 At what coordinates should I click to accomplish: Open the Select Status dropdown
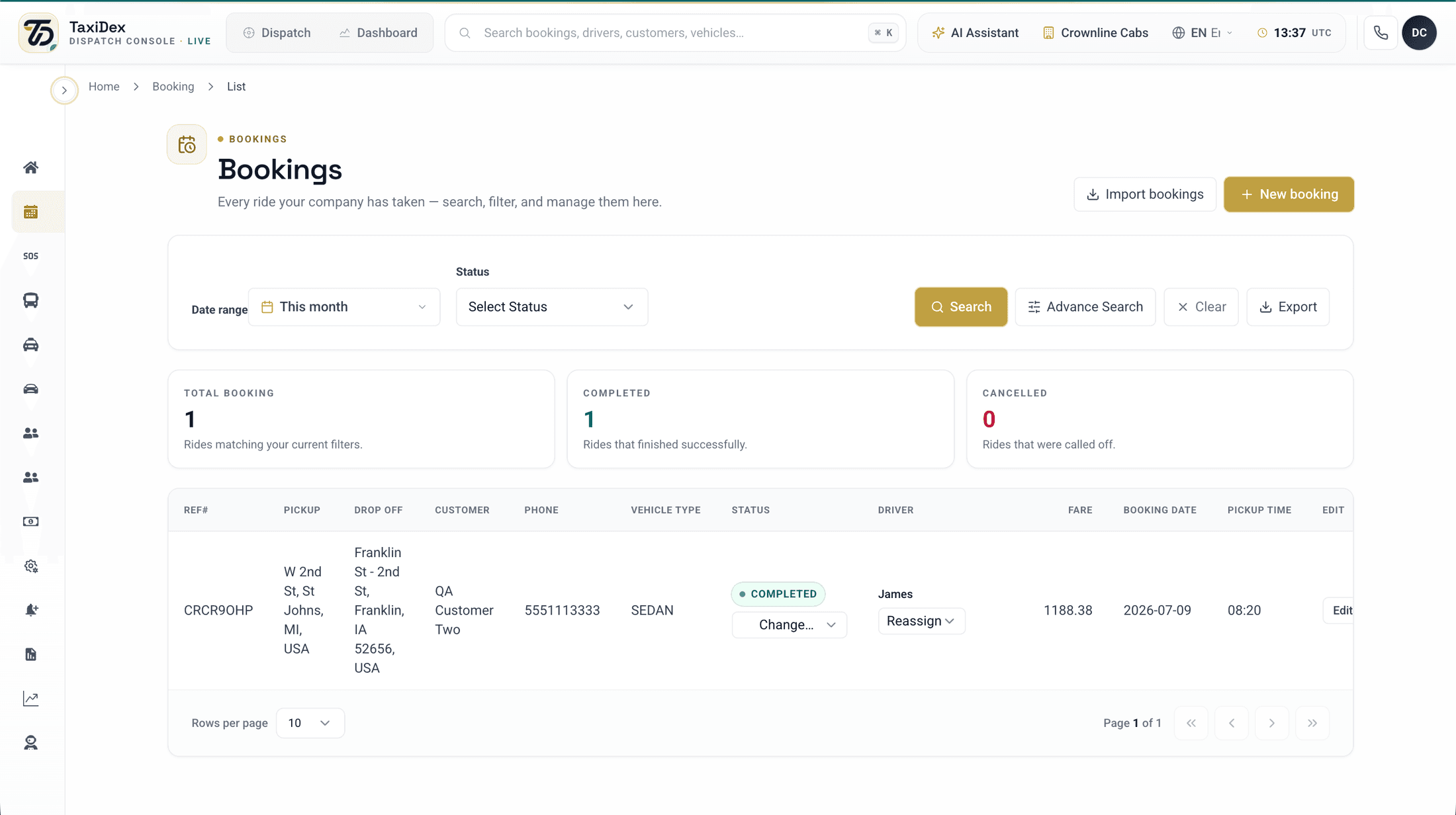(x=551, y=307)
